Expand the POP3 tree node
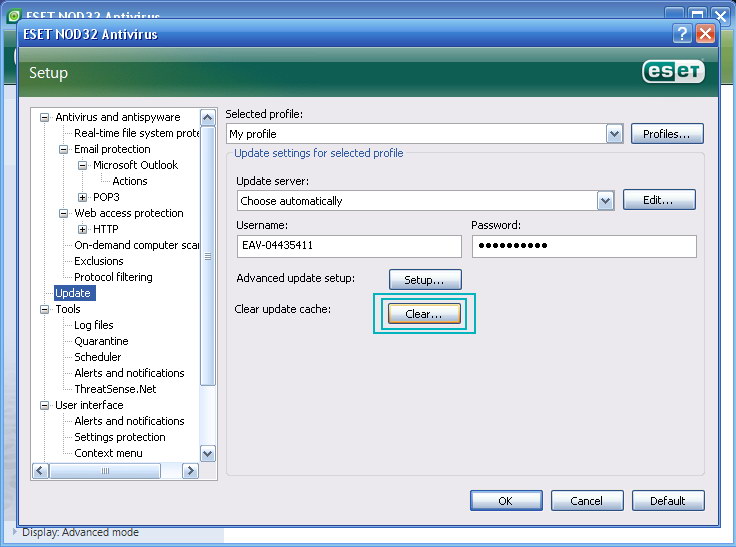The height and width of the screenshot is (547, 736). click(x=83, y=197)
